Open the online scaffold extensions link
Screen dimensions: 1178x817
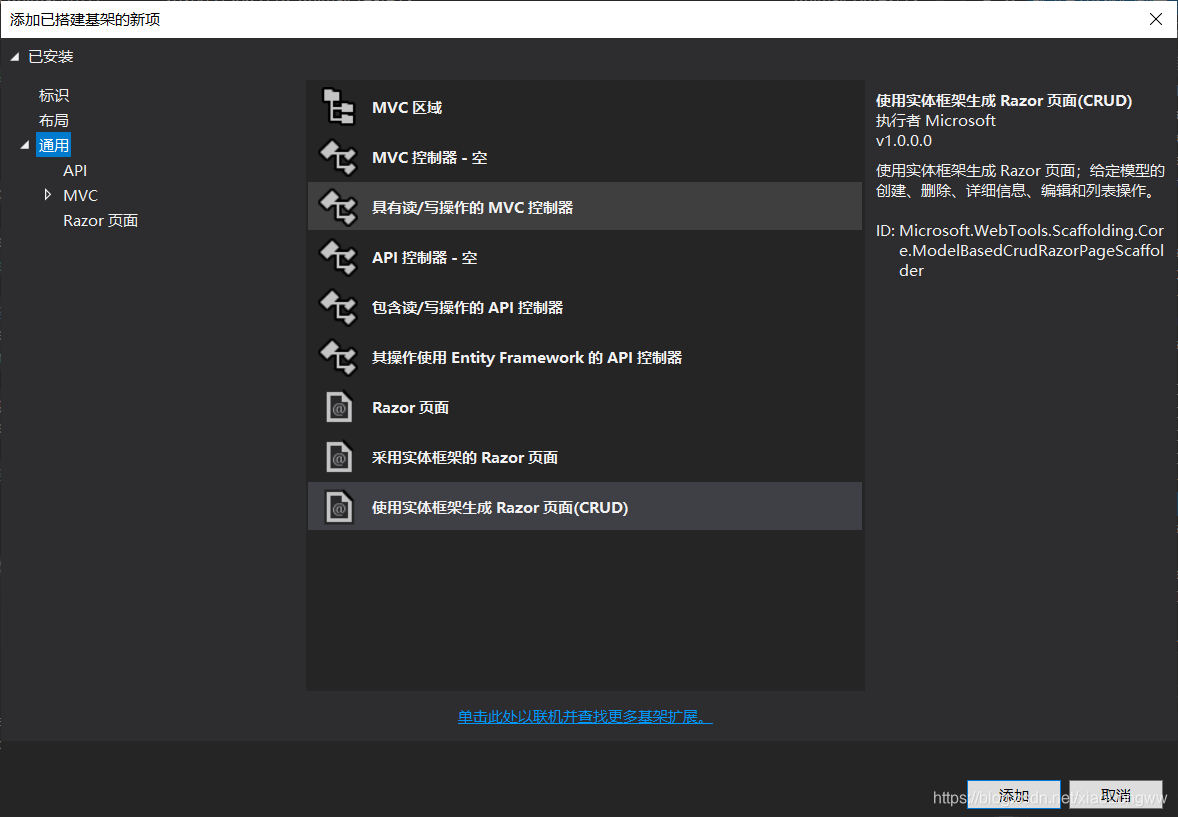(584, 716)
